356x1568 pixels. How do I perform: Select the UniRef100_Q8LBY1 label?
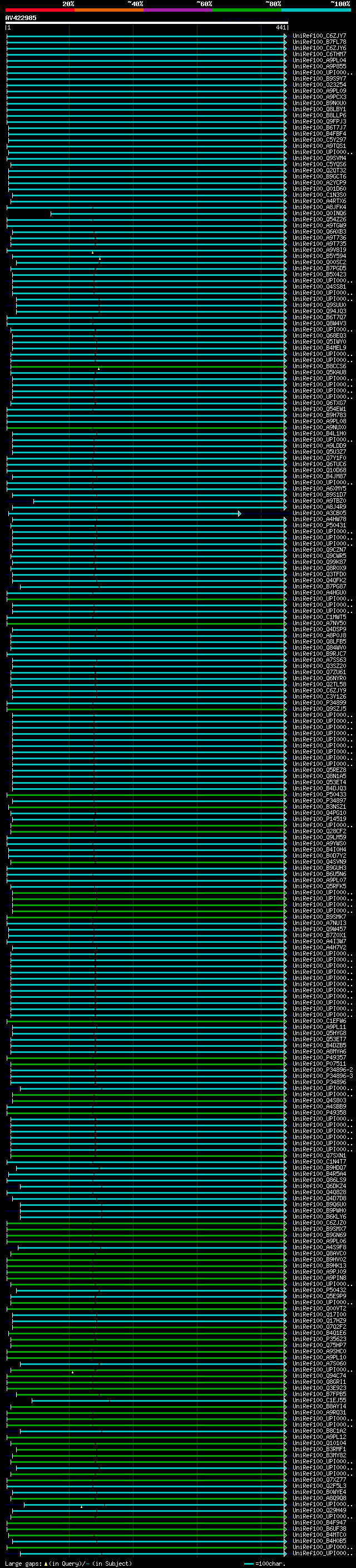click(319, 110)
